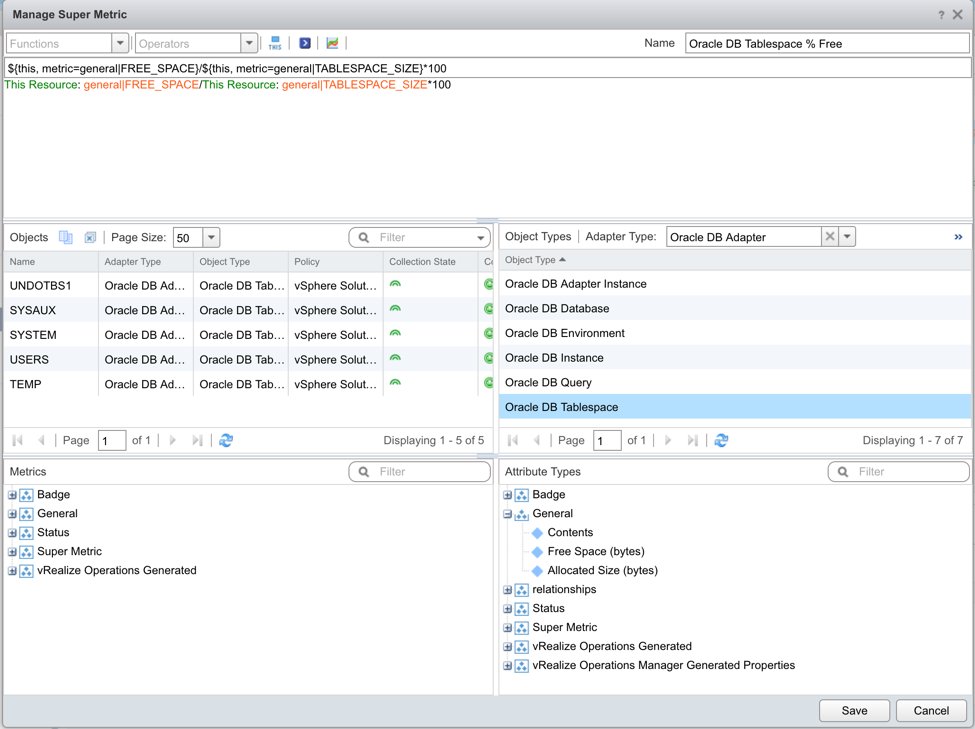The height and width of the screenshot is (729, 975).
Task: Expand the Status node in Metrics
Action: click(x=12, y=533)
